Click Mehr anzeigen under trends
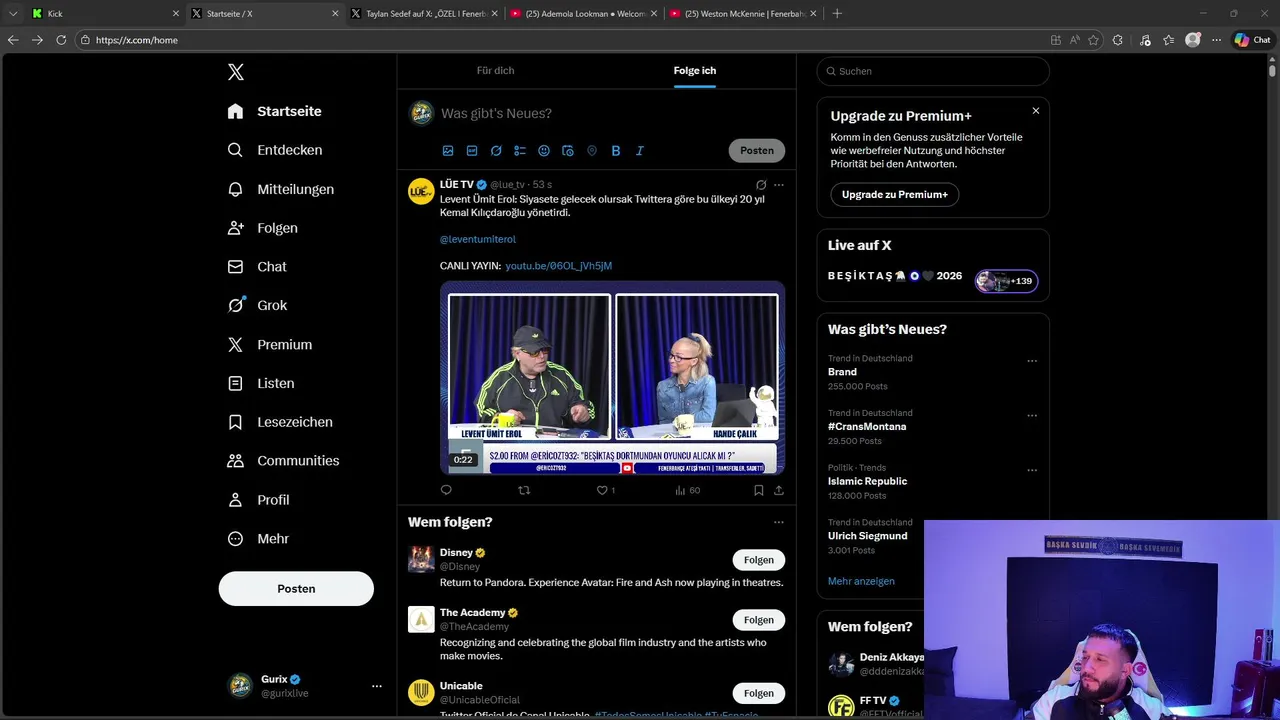 point(861,581)
